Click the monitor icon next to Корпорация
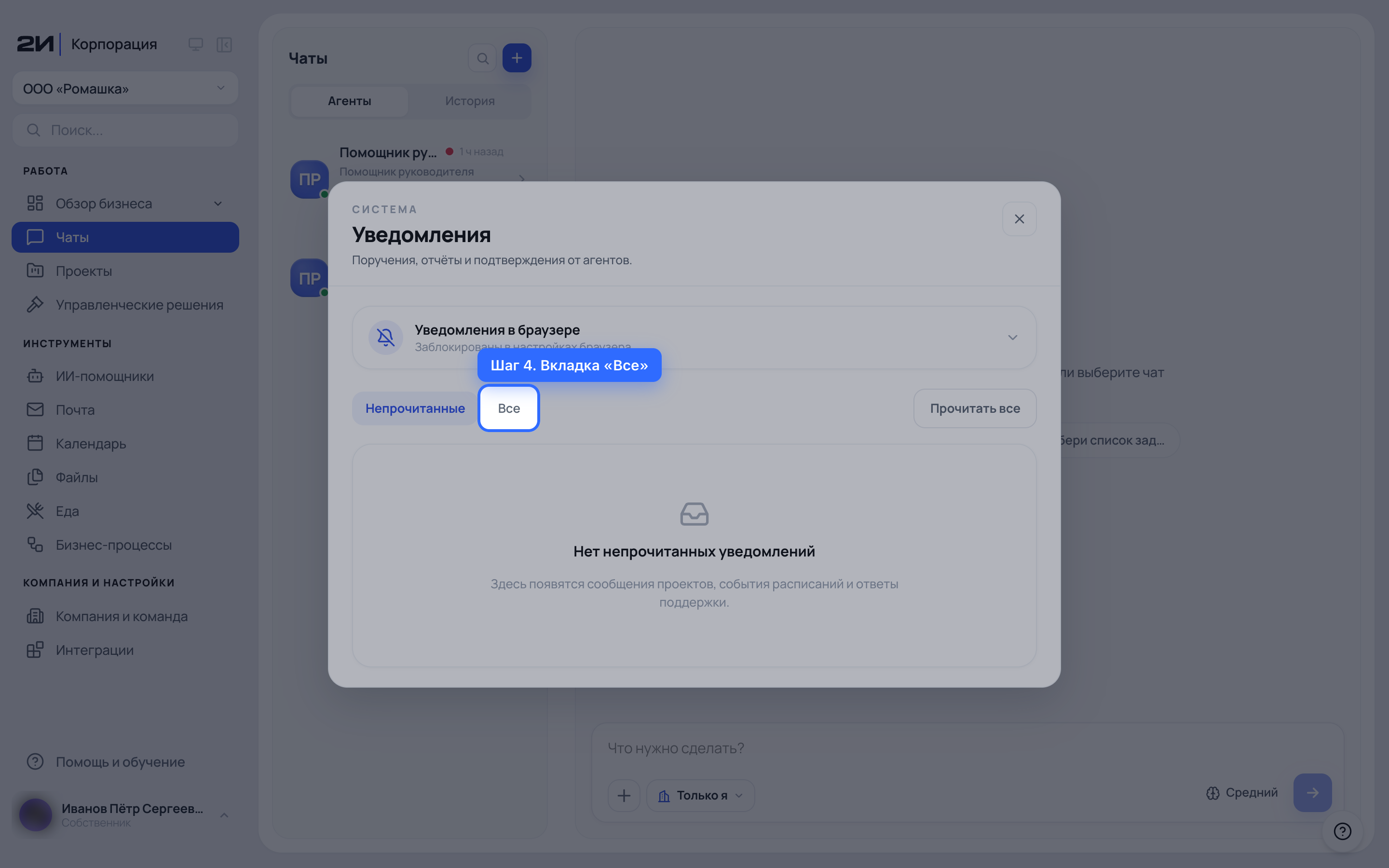Viewport: 1389px width, 868px height. [x=196, y=44]
